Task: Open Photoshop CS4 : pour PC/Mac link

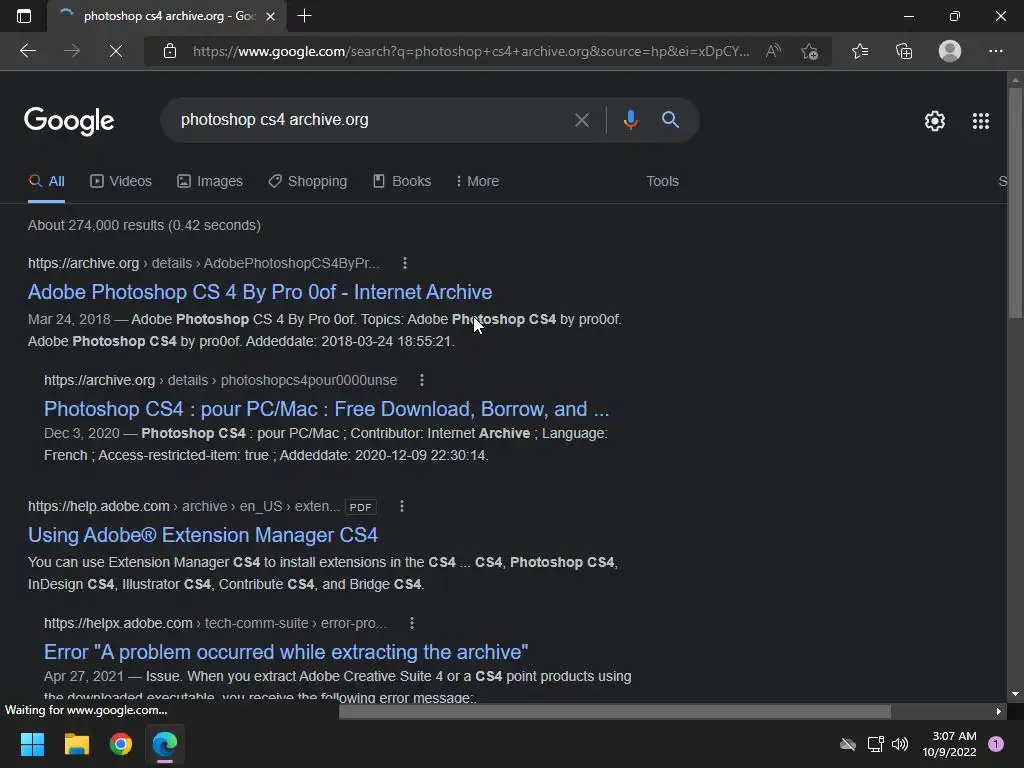Action: [327, 409]
